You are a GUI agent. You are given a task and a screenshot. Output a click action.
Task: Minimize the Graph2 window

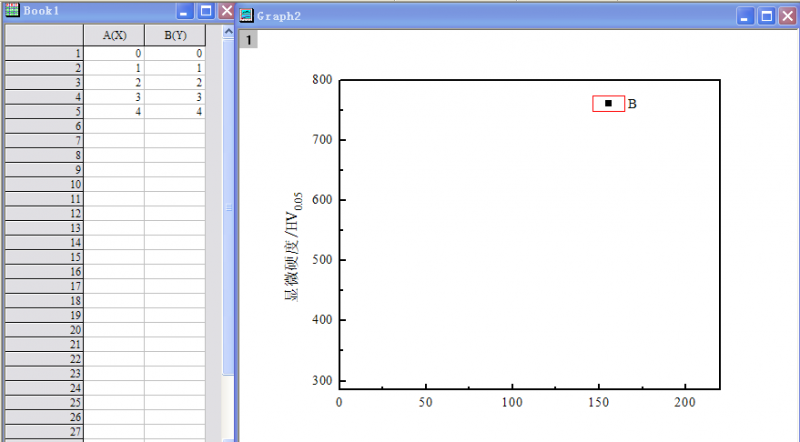(x=745, y=16)
